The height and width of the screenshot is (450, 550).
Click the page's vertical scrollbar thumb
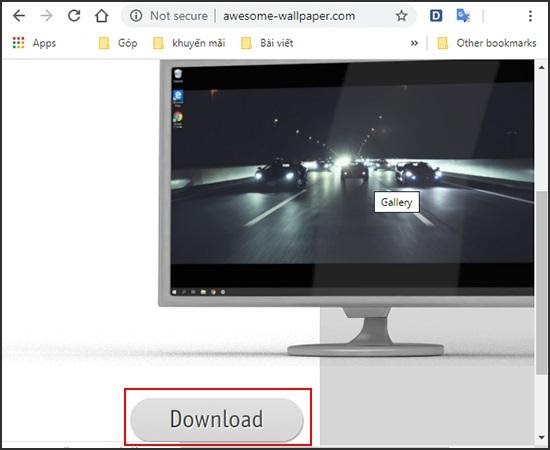coord(542,282)
